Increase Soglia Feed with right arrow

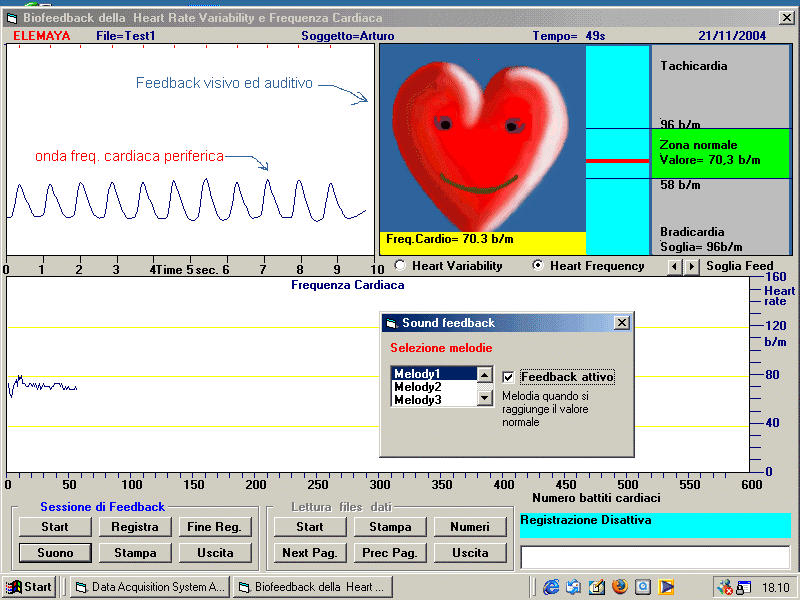[x=691, y=266]
